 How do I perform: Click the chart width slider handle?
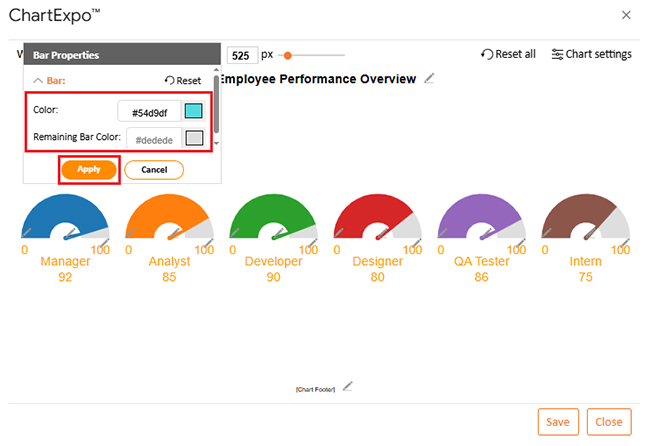click(288, 55)
